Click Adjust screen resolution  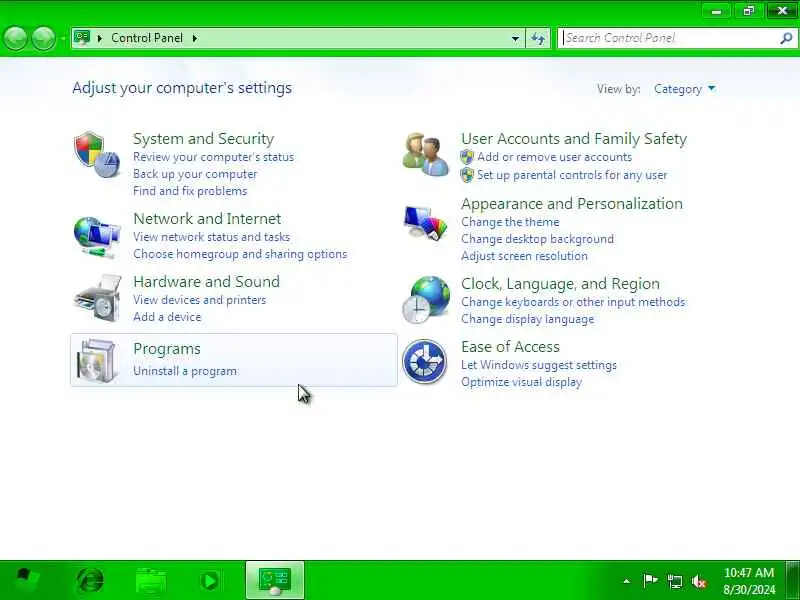coord(524,256)
